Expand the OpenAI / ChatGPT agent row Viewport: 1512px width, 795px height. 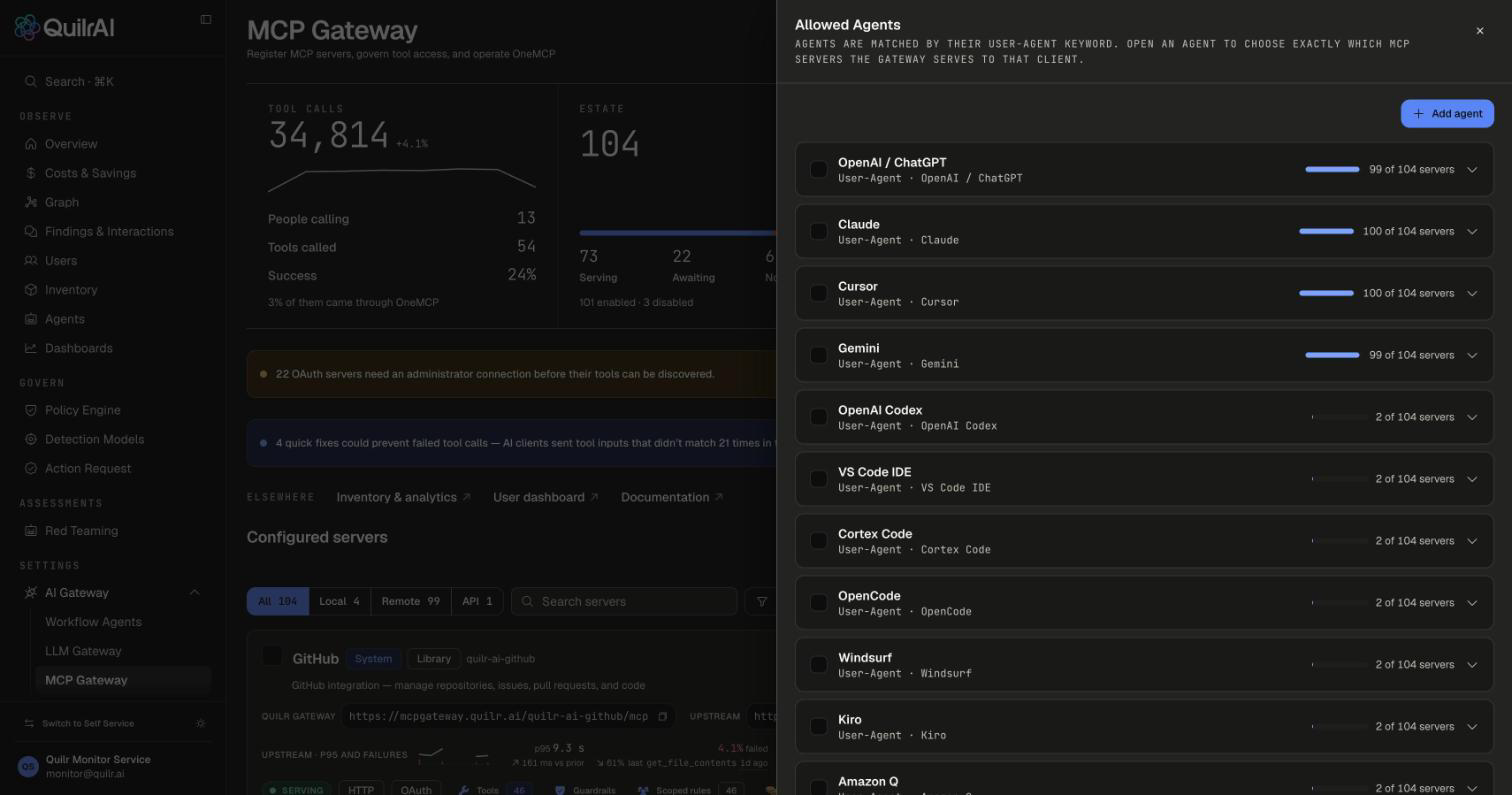click(1472, 170)
